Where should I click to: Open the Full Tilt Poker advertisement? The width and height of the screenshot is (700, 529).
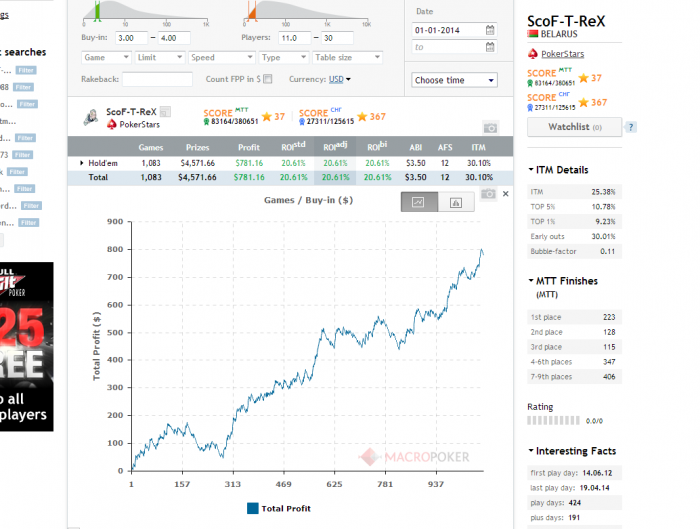coord(26,347)
